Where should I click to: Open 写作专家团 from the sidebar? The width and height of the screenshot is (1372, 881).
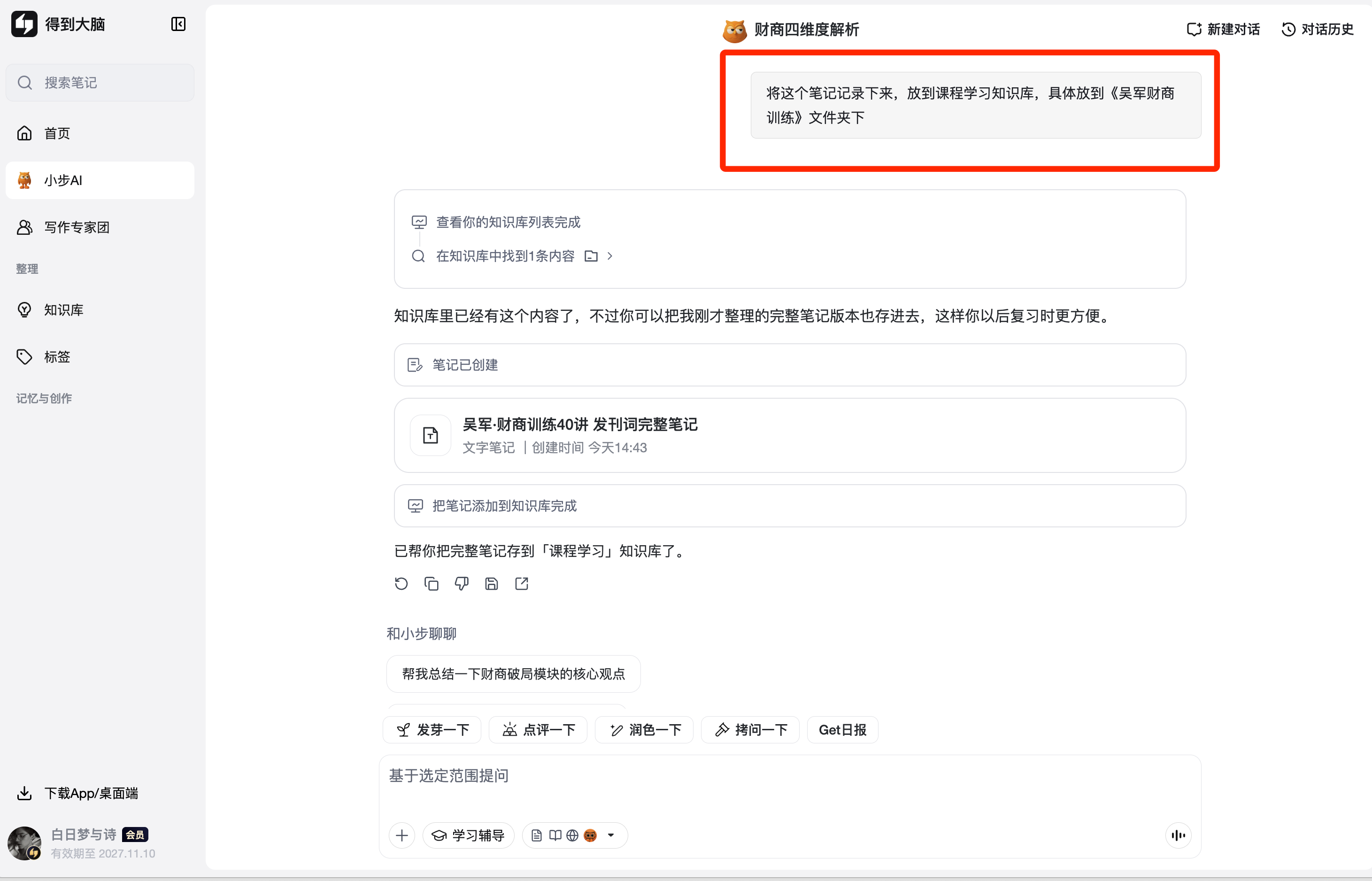[x=100, y=227]
